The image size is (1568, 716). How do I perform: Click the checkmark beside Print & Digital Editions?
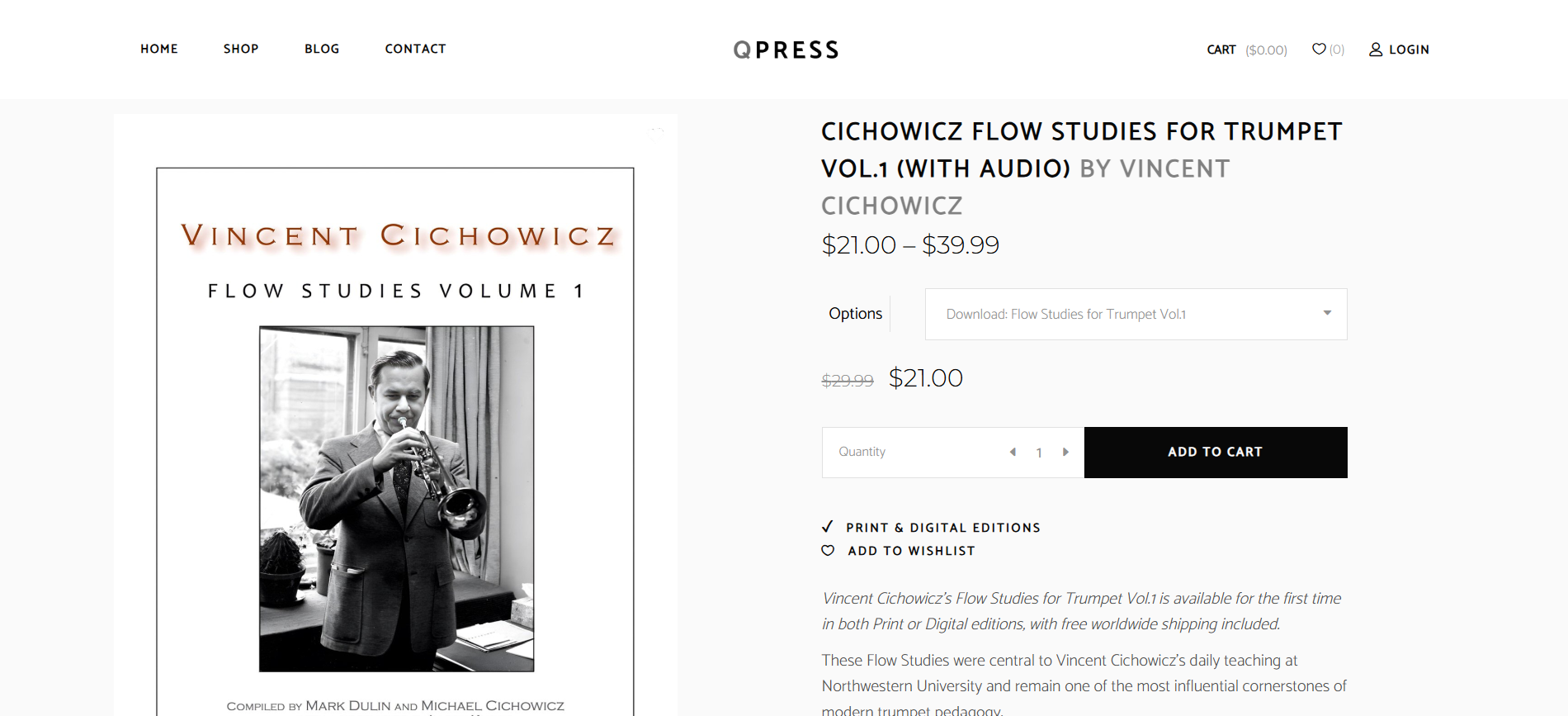(x=828, y=527)
